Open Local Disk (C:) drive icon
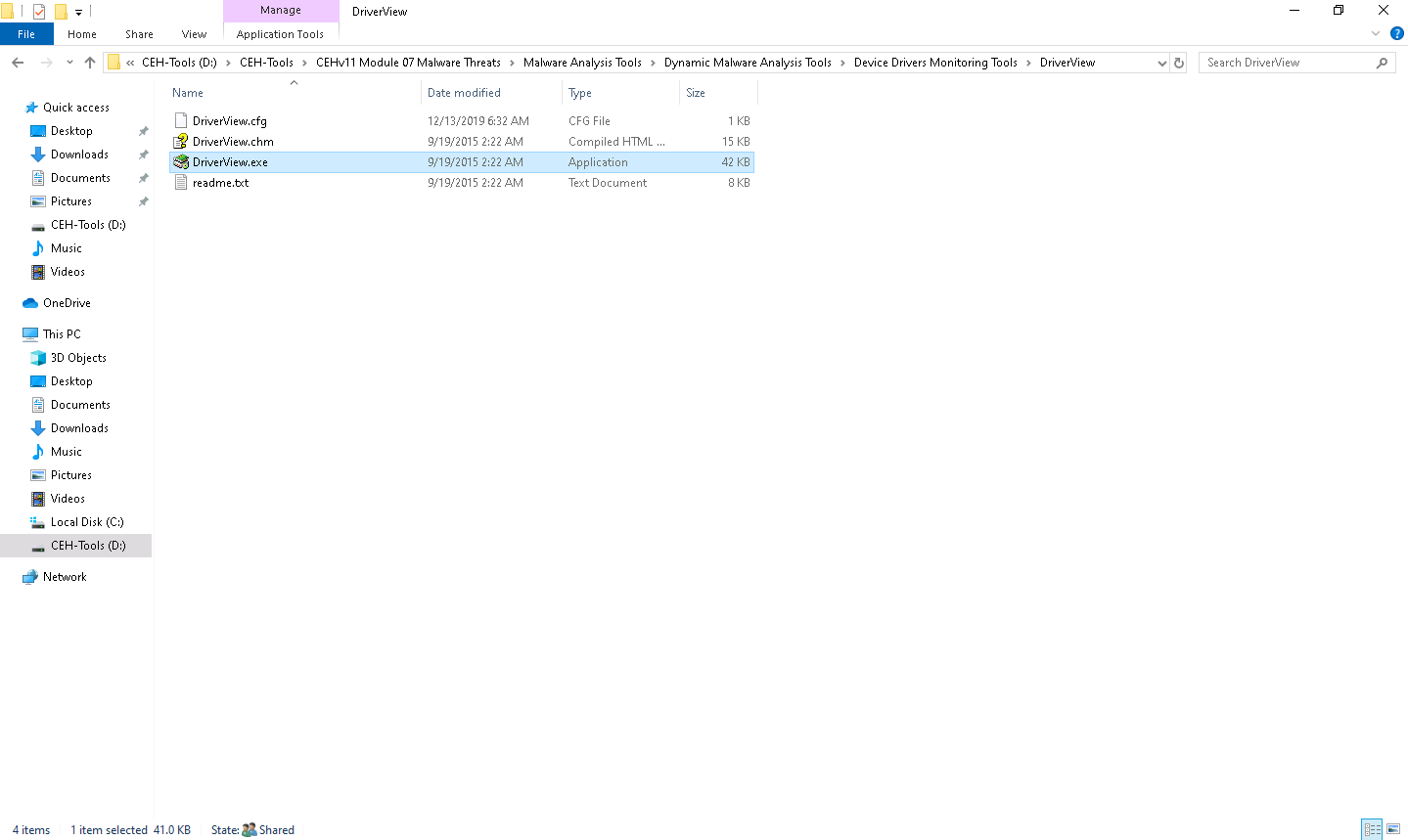 (x=38, y=522)
